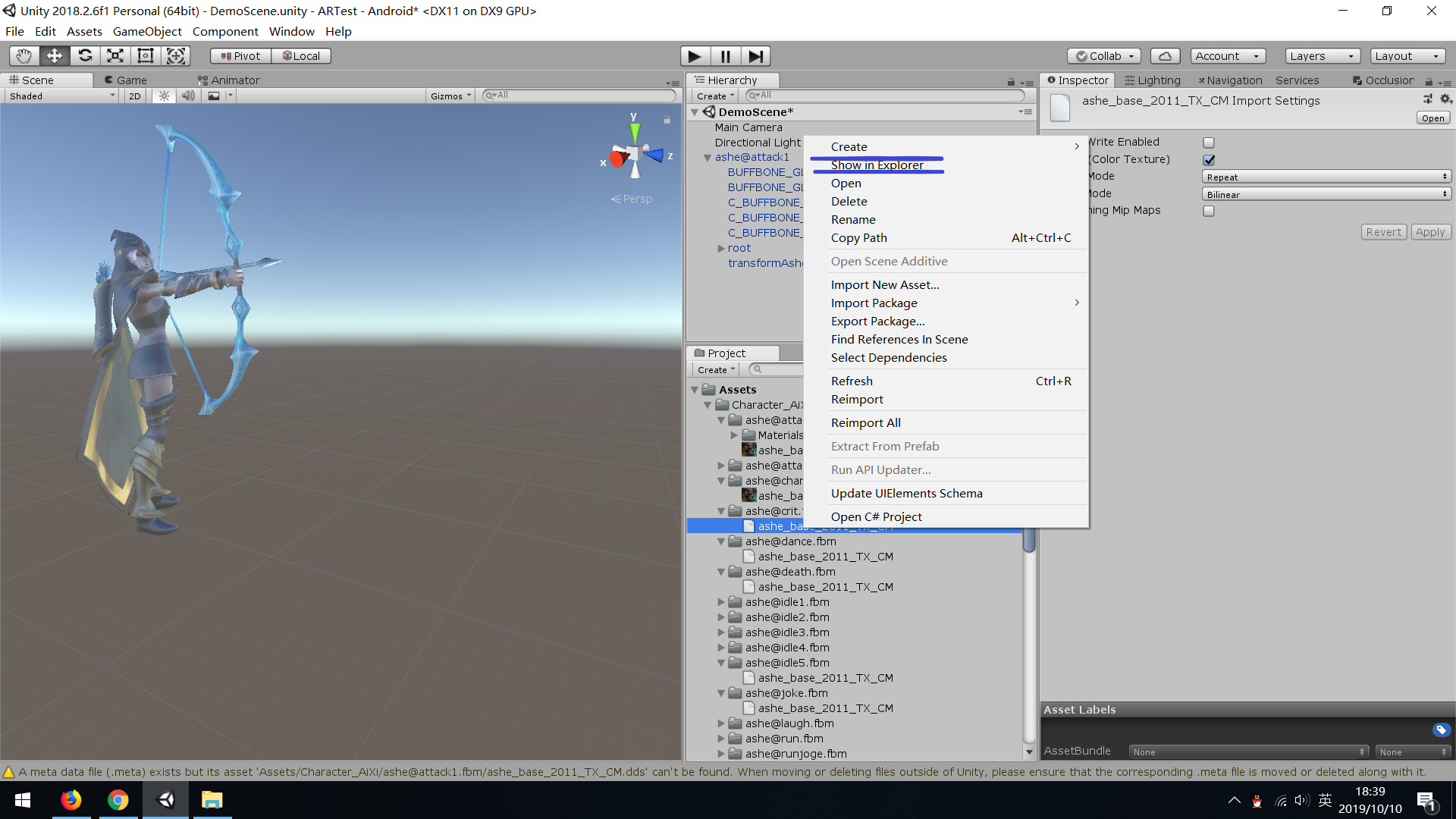Select the Scale tool
The height and width of the screenshot is (819, 1456).
[x=115, y=55]
